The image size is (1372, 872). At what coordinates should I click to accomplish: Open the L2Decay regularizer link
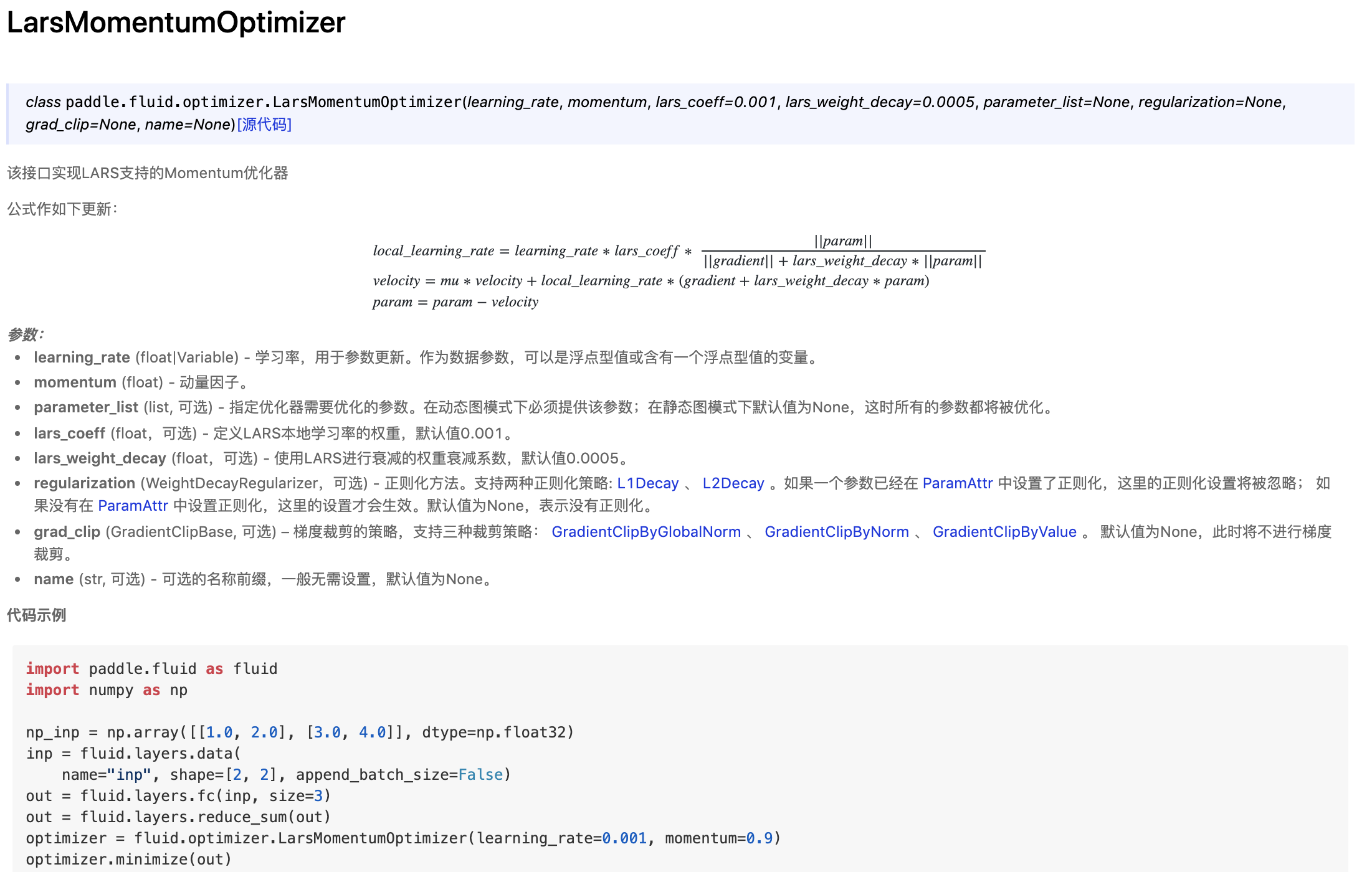tap(733, 483)
